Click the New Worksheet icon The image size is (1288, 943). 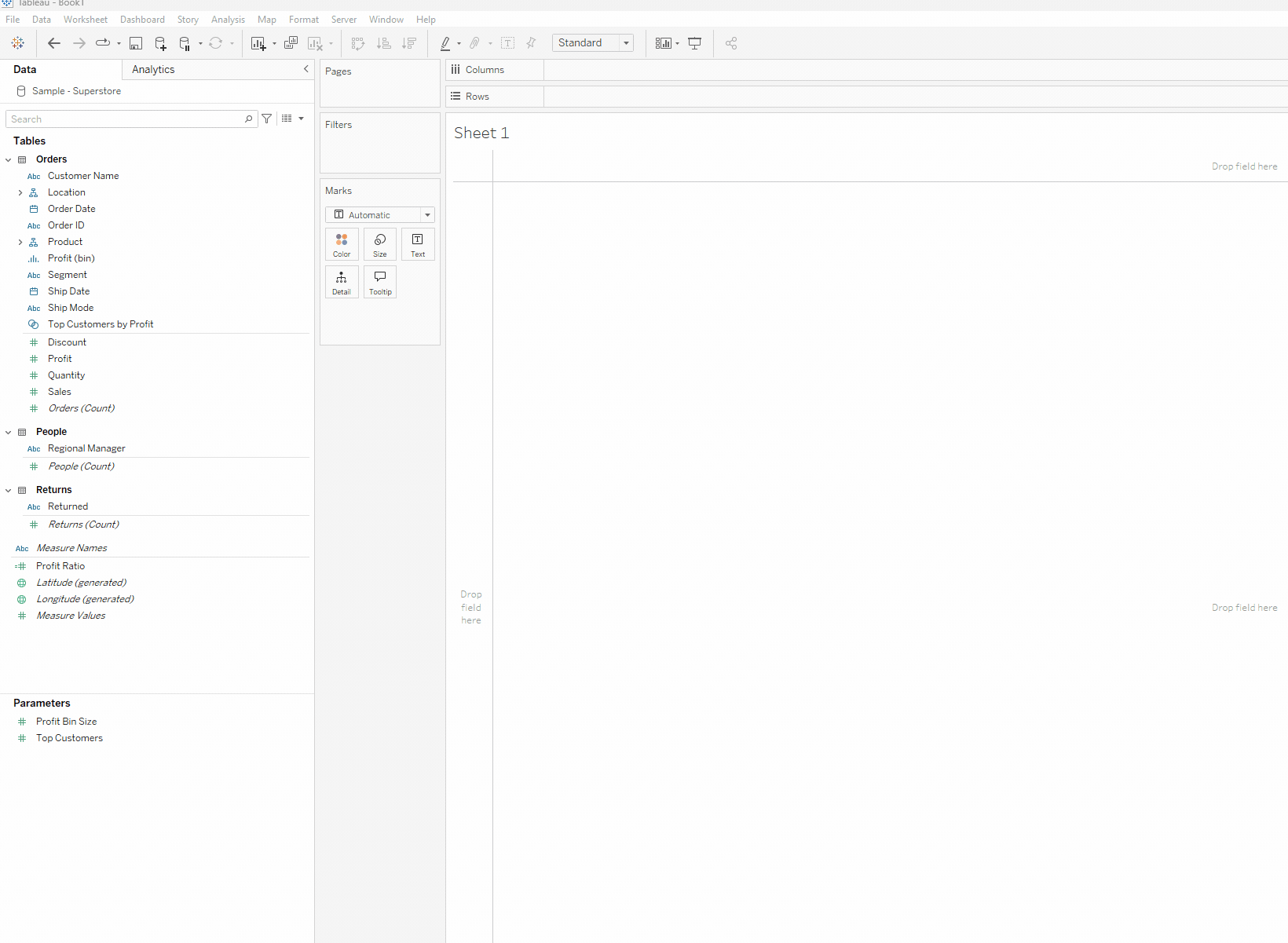(x=258, y=43)
